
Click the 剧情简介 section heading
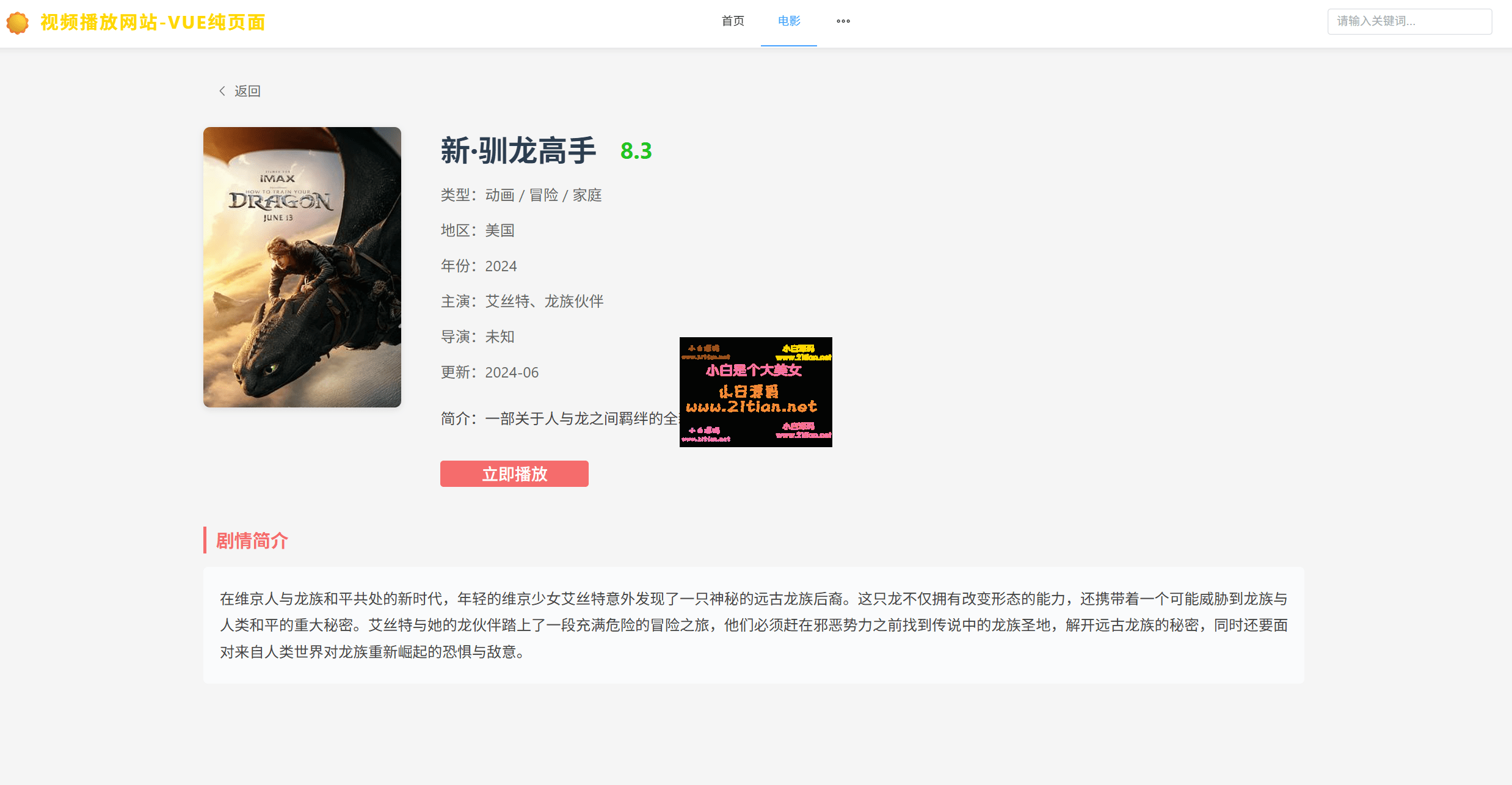click(x=252, y=541)
